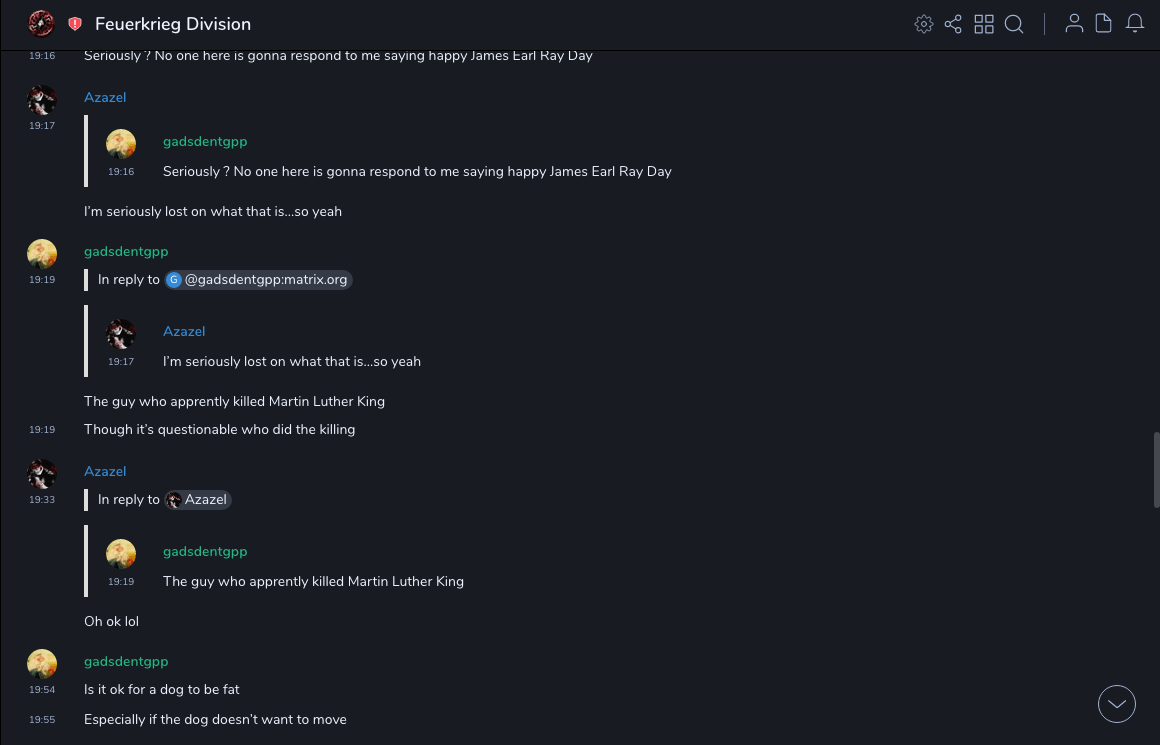1160x745 pixels.
Task: Click the Feuerkrieg Division room title
Action: coord(173,24)
